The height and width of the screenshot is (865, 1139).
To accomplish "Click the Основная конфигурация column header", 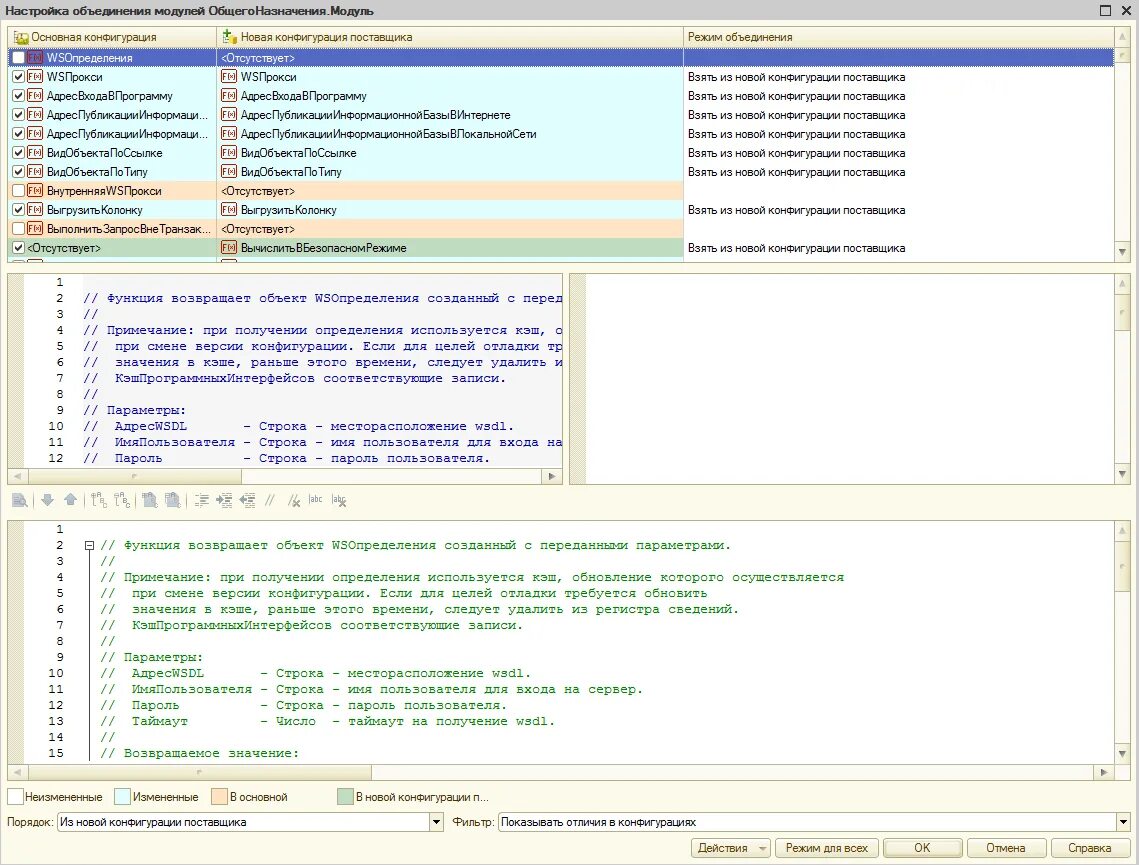I will coord(112,37).
